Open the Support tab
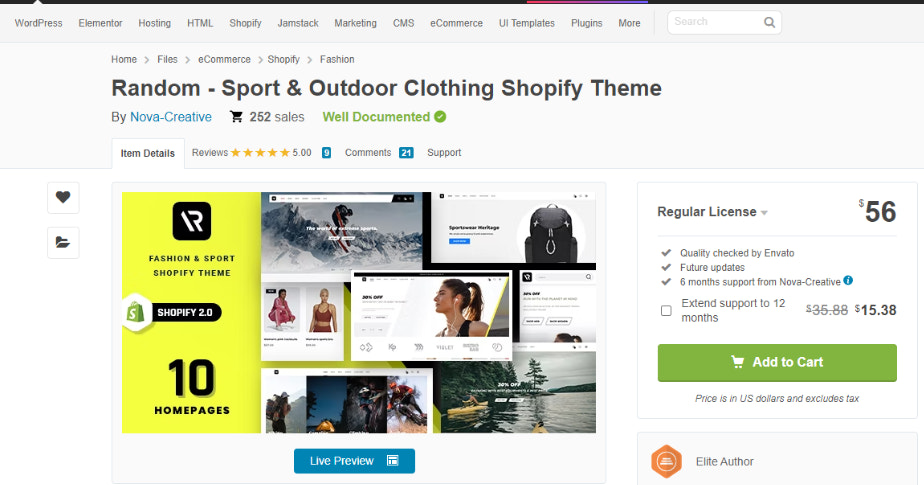The height and width of the screenshot is (485, 924). tap(444, 153)
